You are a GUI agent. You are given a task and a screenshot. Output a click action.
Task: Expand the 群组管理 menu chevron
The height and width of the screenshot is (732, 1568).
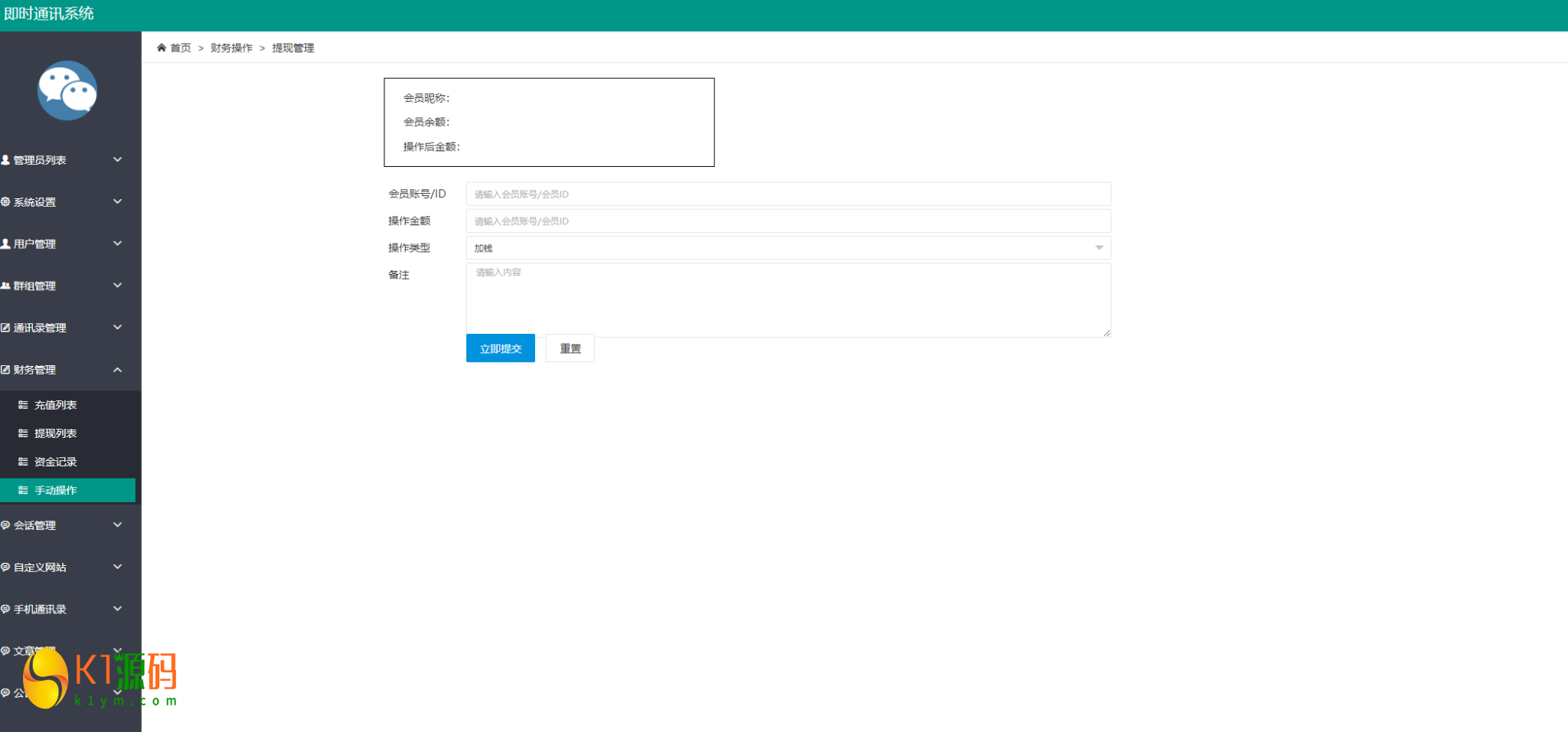pos(118,285)
